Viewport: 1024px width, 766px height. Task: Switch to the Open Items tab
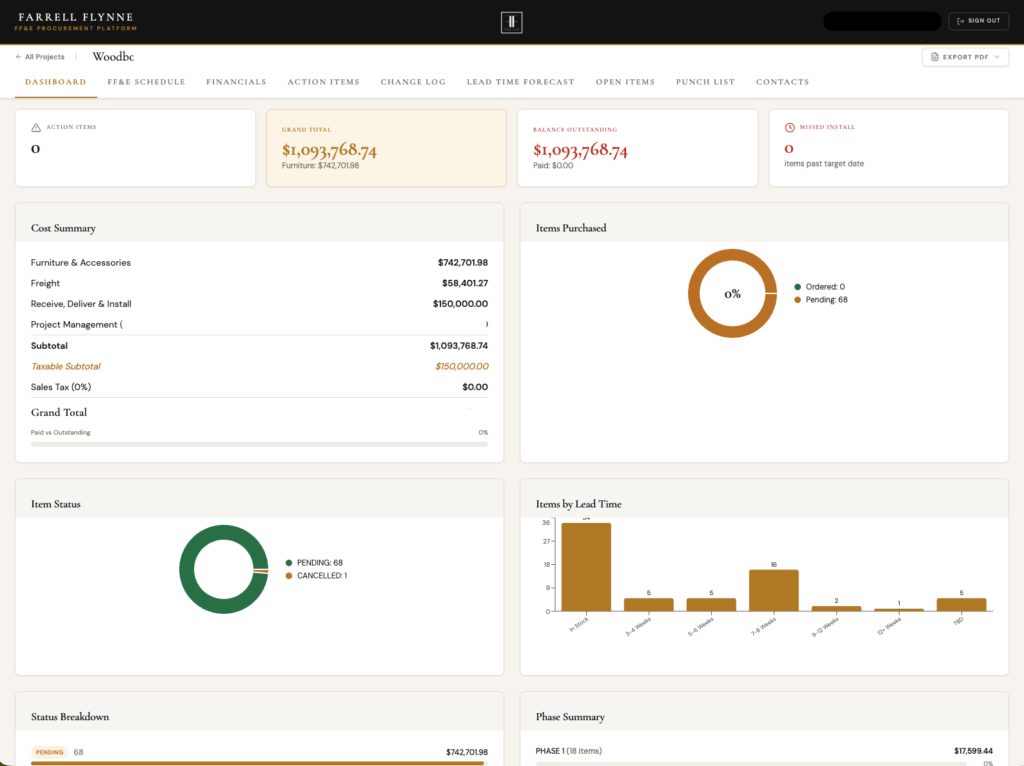(x=625, y=82)
